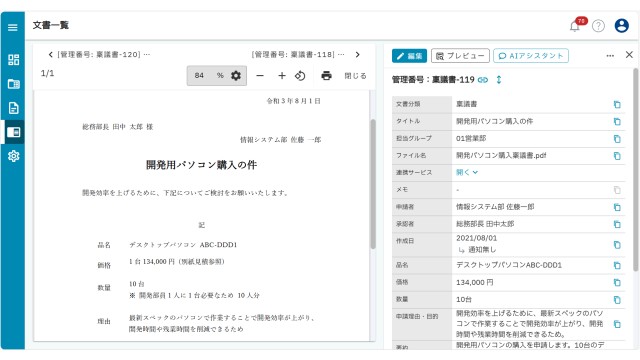Viewport: 640px width, 360px height.
Task: Zoom out with minus button
Action: pos(260,76)
